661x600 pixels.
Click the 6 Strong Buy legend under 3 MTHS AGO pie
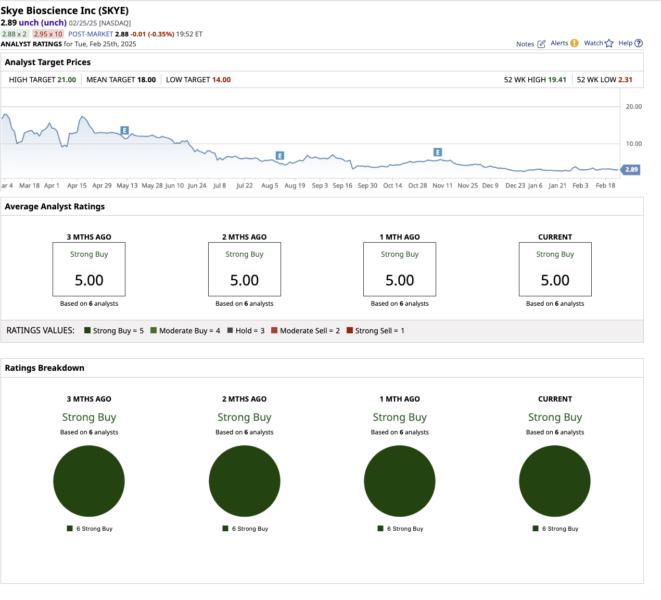(89, 528)
